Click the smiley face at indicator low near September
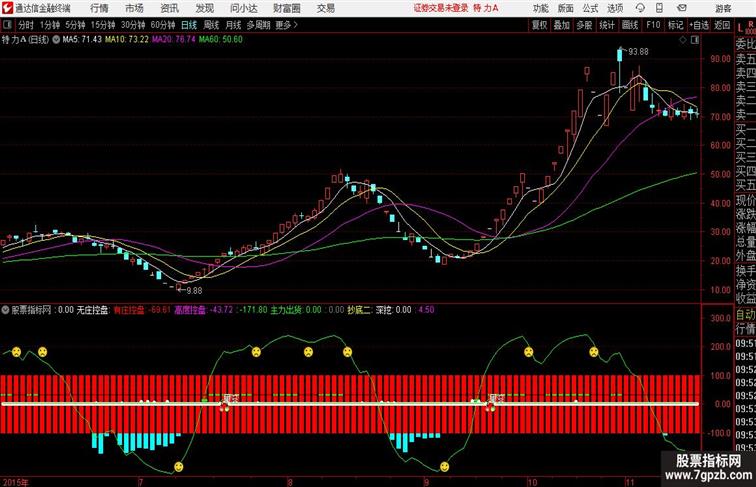 coord(445,467)
